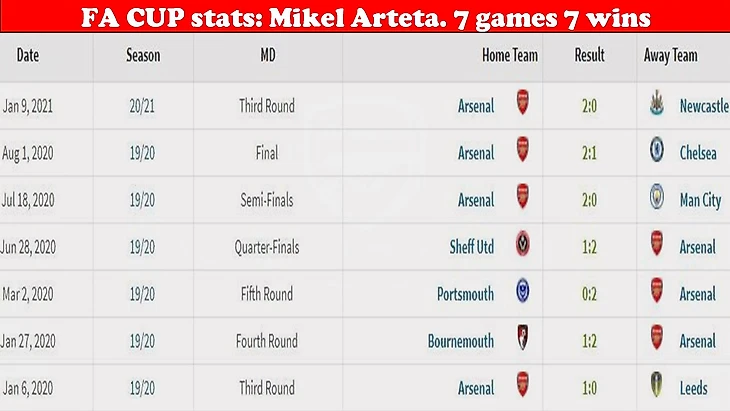Viewport: 730px width, 411px height.
Task: Open the 20/21 season link
Action: [x=142, y=106]
